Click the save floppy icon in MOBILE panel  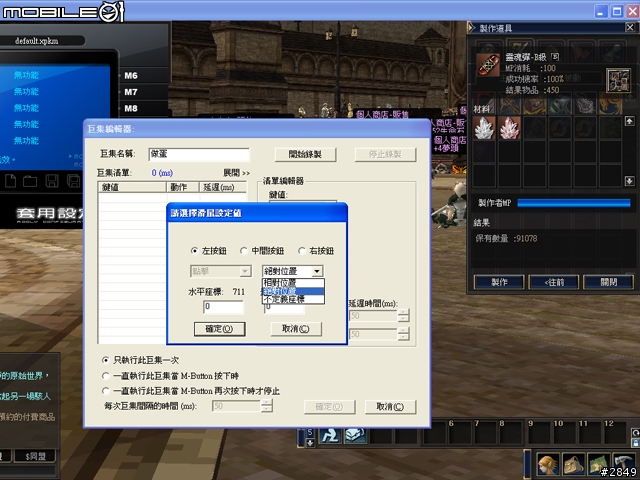point(52,181)
